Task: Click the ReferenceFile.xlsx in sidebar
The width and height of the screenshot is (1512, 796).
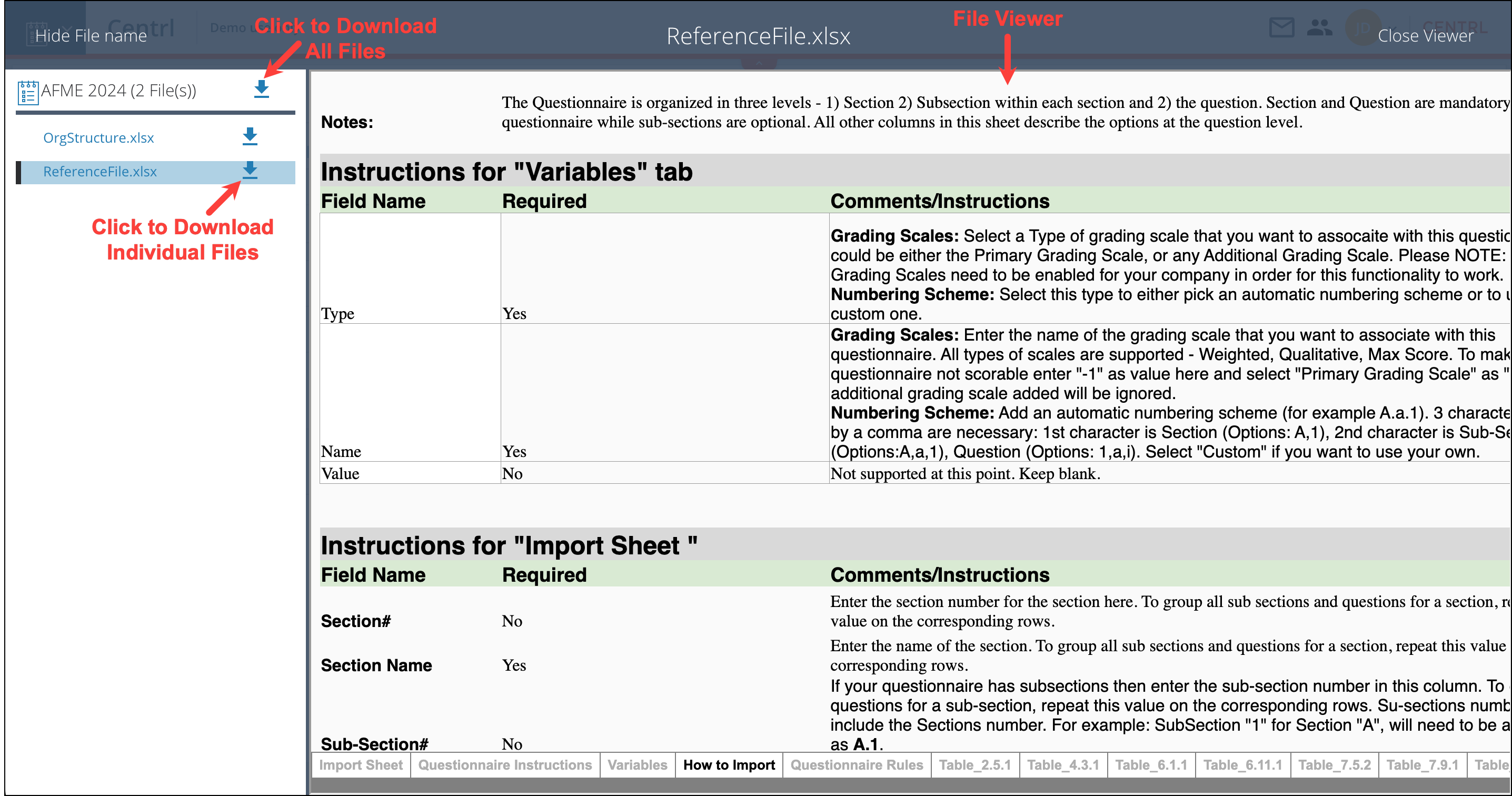Action: coord(101,170)
